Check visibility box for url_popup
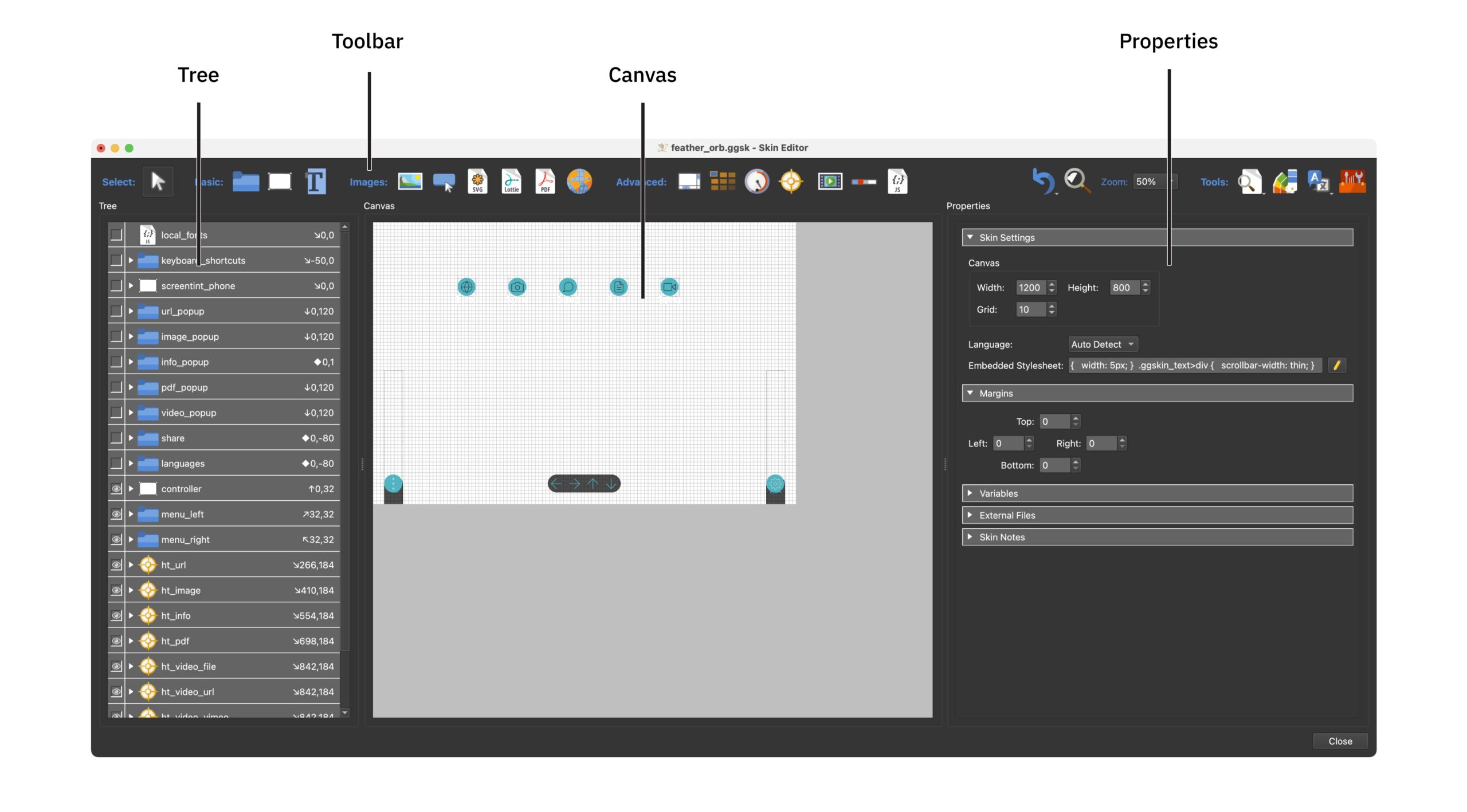This screenshot has height=812, width=1467. coord(116,311)
